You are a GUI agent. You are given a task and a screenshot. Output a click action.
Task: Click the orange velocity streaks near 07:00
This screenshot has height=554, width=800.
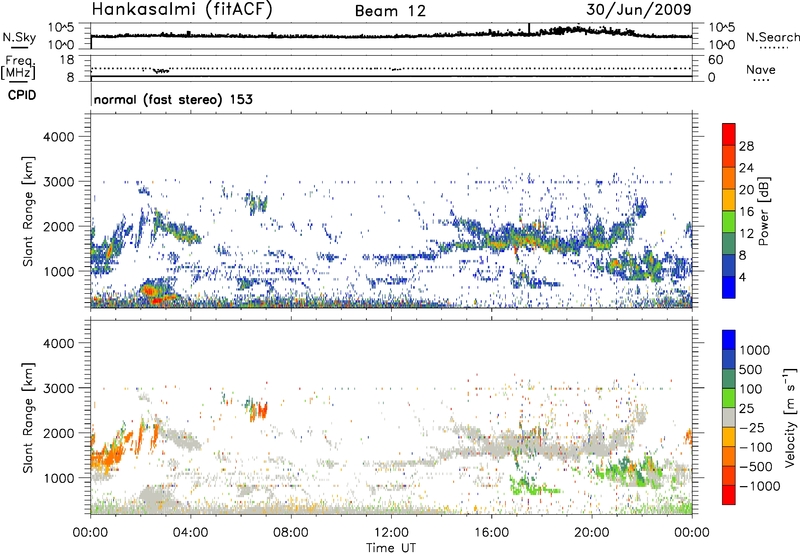click(261, 410)
